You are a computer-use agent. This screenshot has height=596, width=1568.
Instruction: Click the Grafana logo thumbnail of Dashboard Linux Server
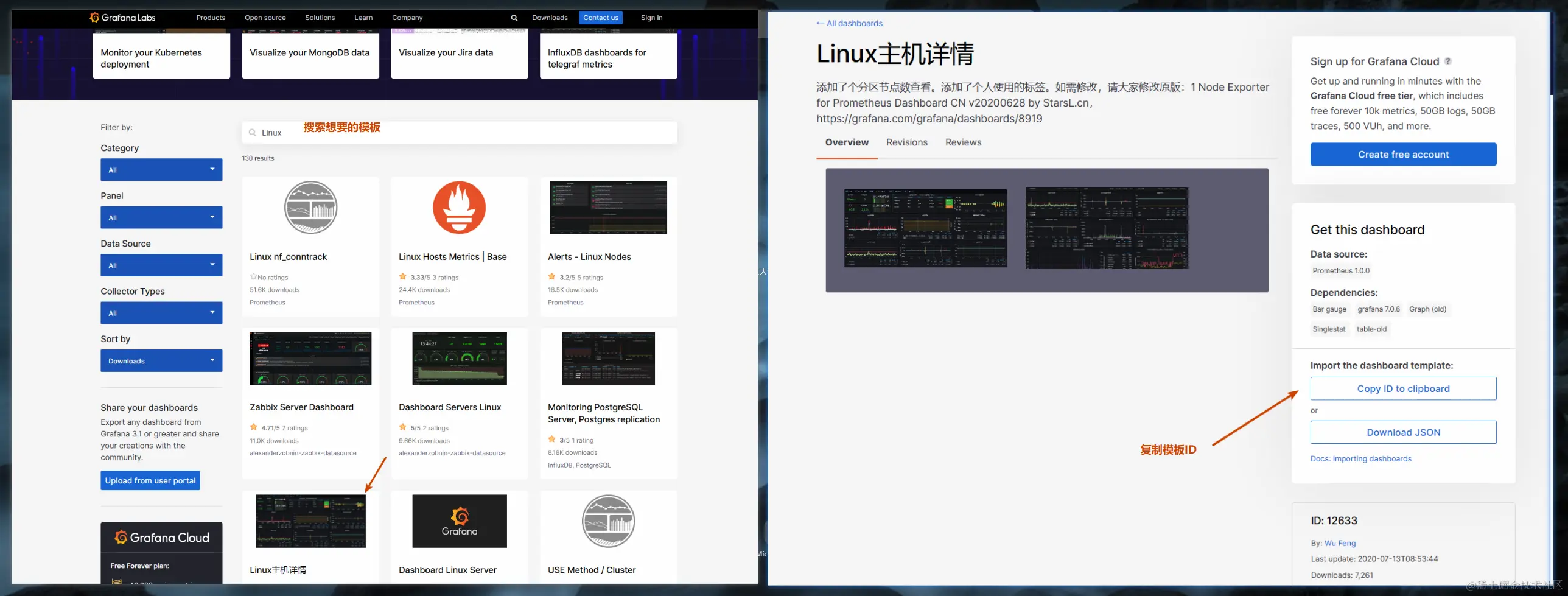pos(460,521)
